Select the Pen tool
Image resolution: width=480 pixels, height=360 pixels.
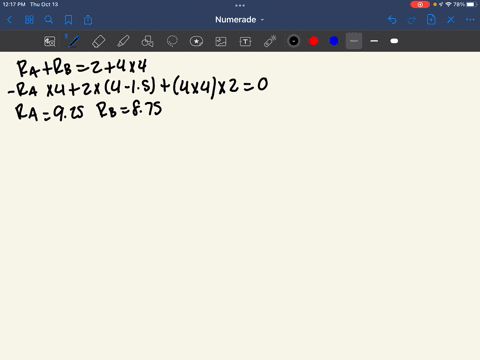(x=74, y=41)
